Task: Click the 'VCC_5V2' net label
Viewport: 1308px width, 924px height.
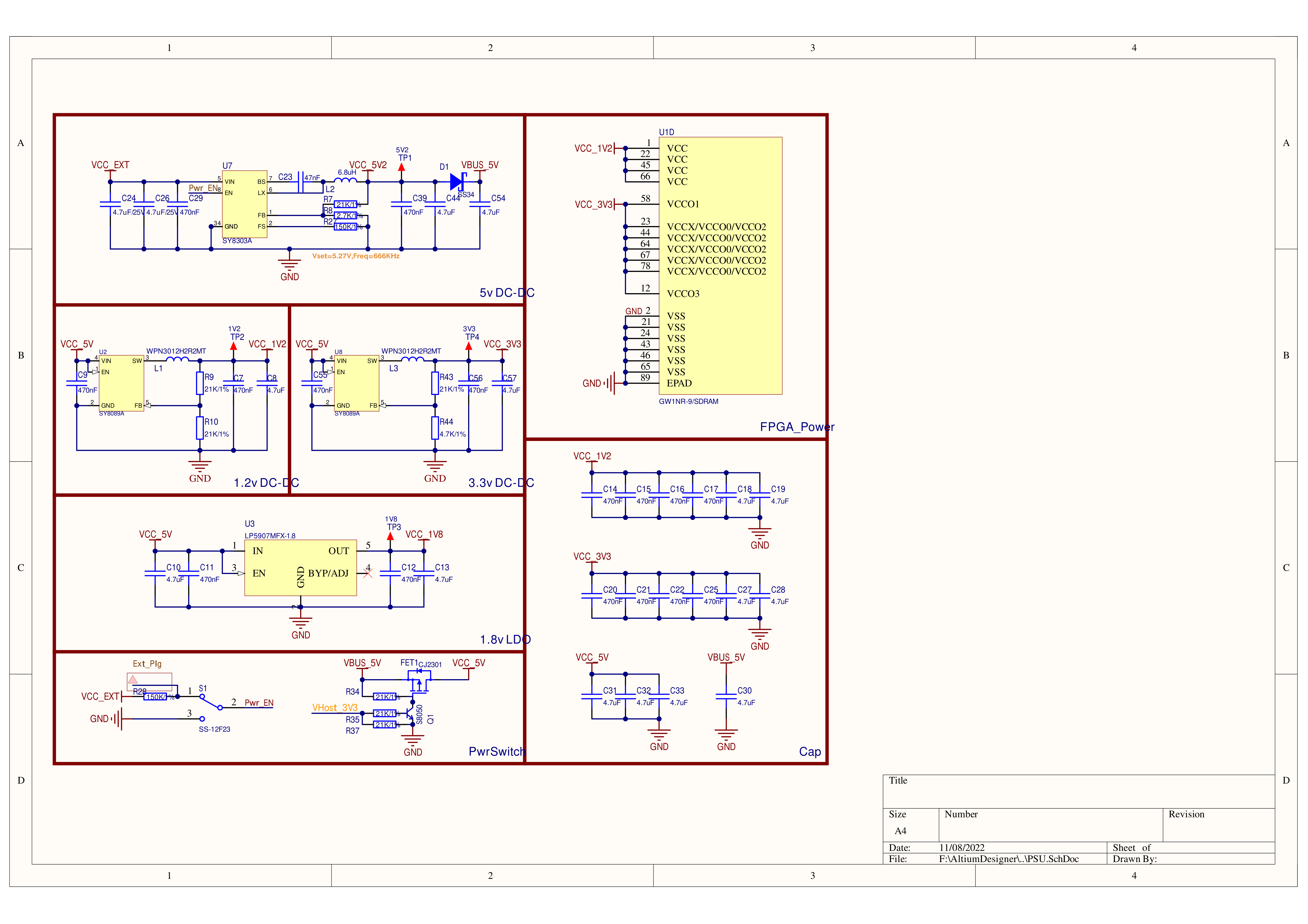Action: point(368,165)
